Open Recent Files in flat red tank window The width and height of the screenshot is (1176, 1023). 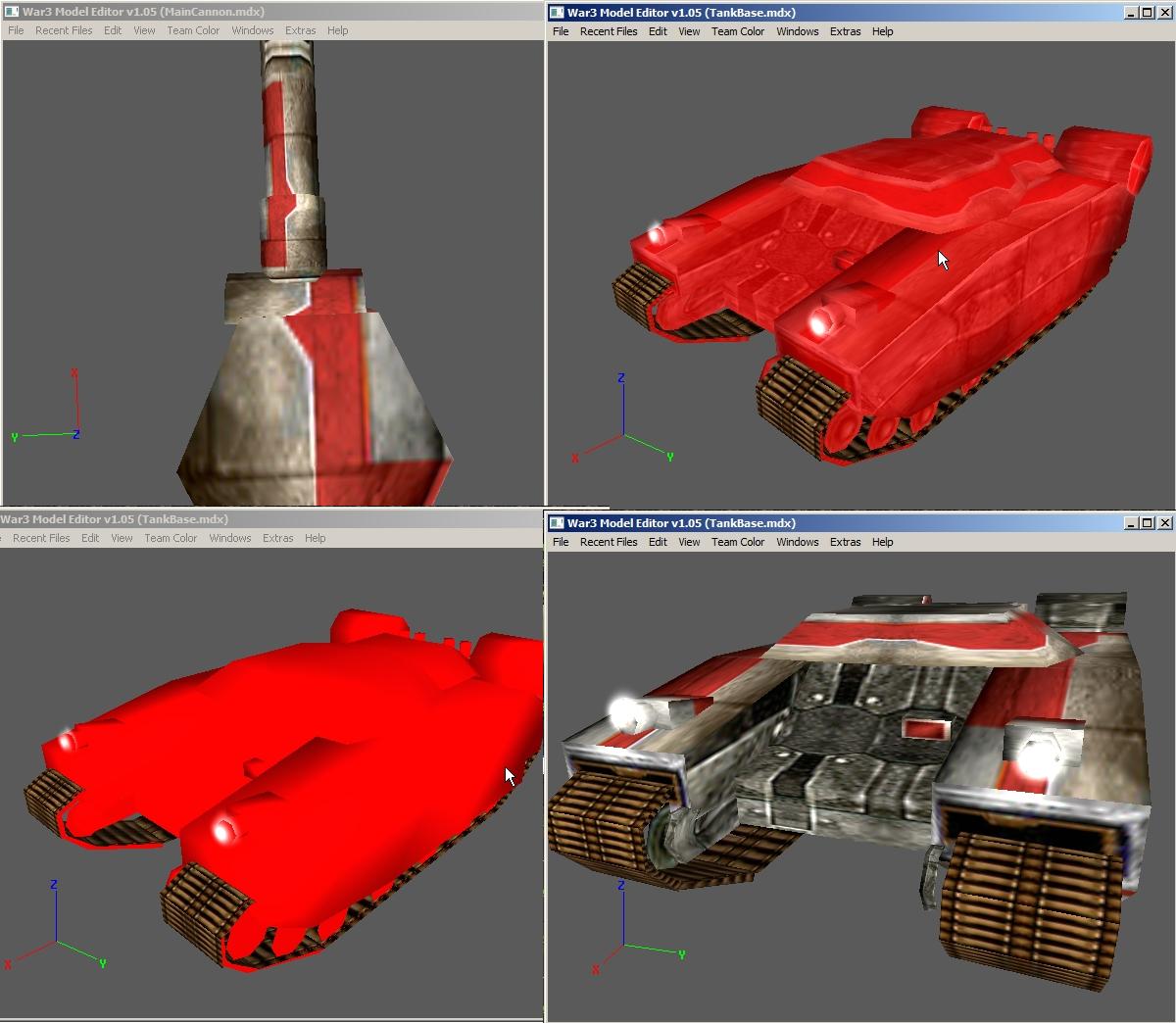click(x=41, y=538)
